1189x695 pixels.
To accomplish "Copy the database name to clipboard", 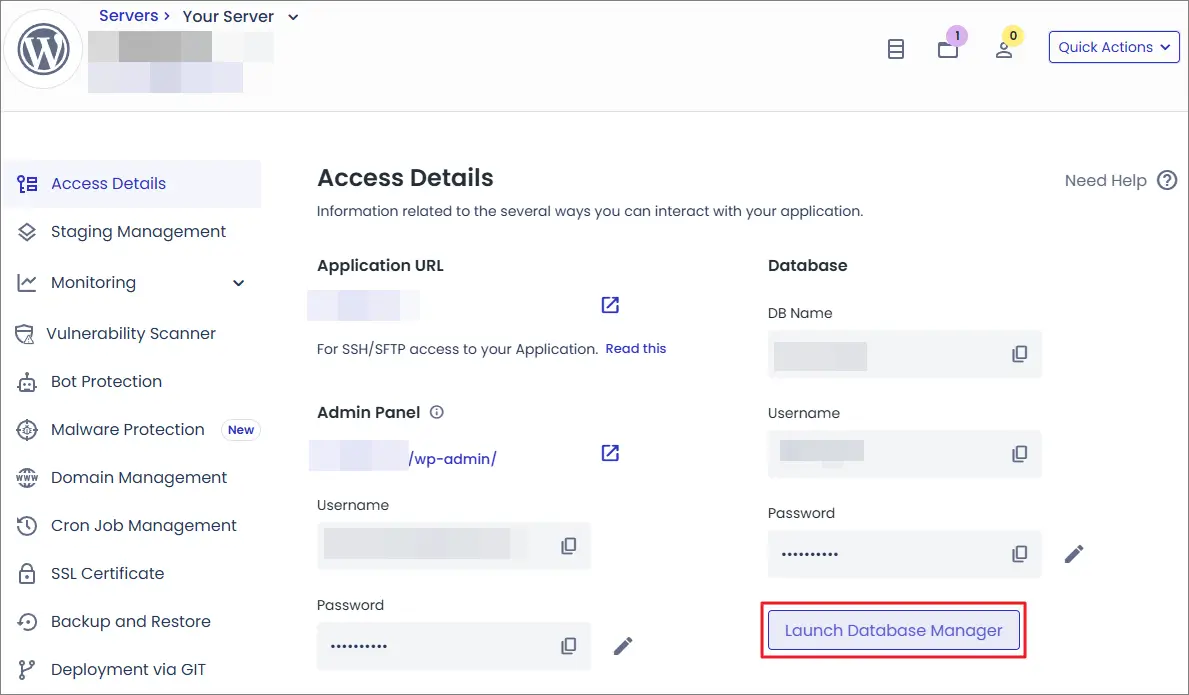I will [x=1019, y=354].
